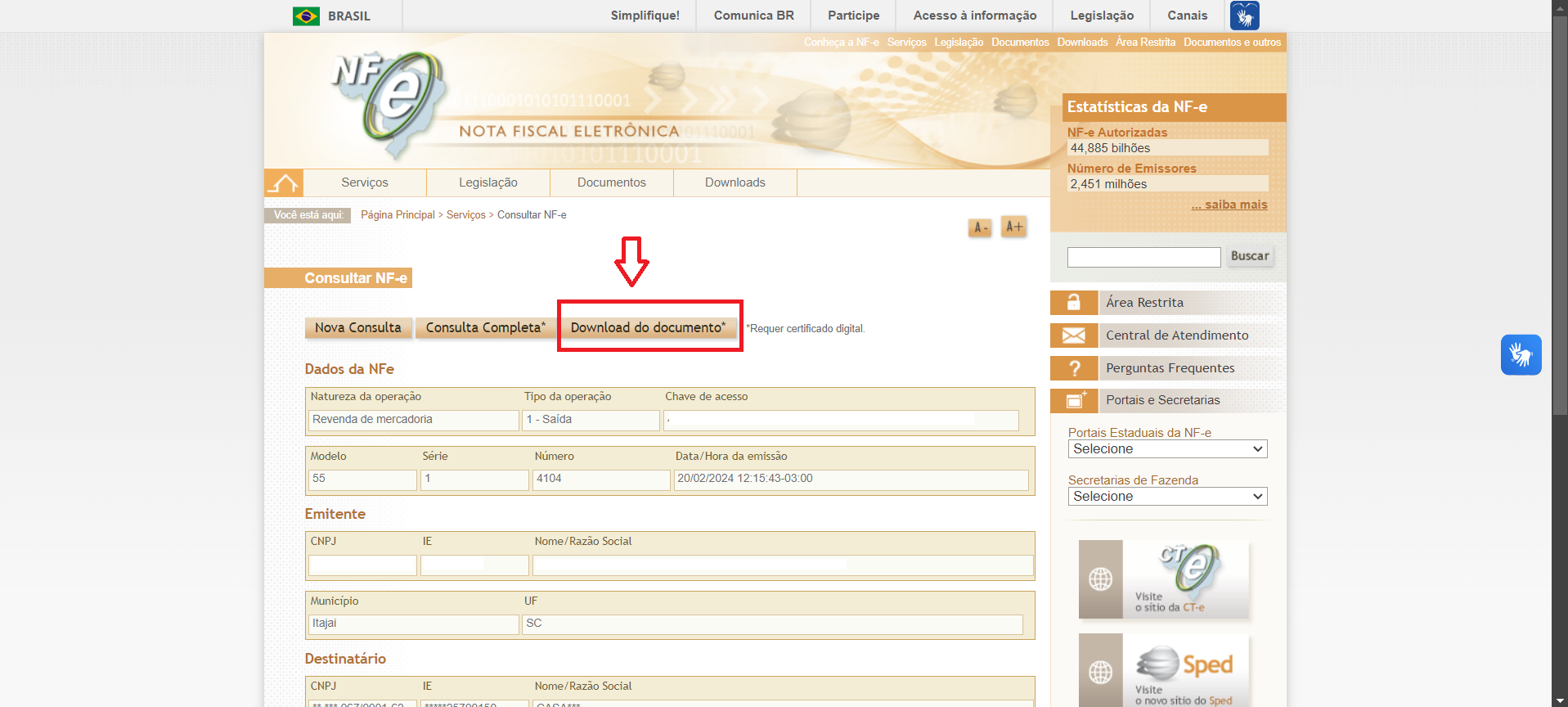1568x707 pixels.
Task: Click the question mark icon for Perguntas Frequentes
Action: [x=1074, y=368]
